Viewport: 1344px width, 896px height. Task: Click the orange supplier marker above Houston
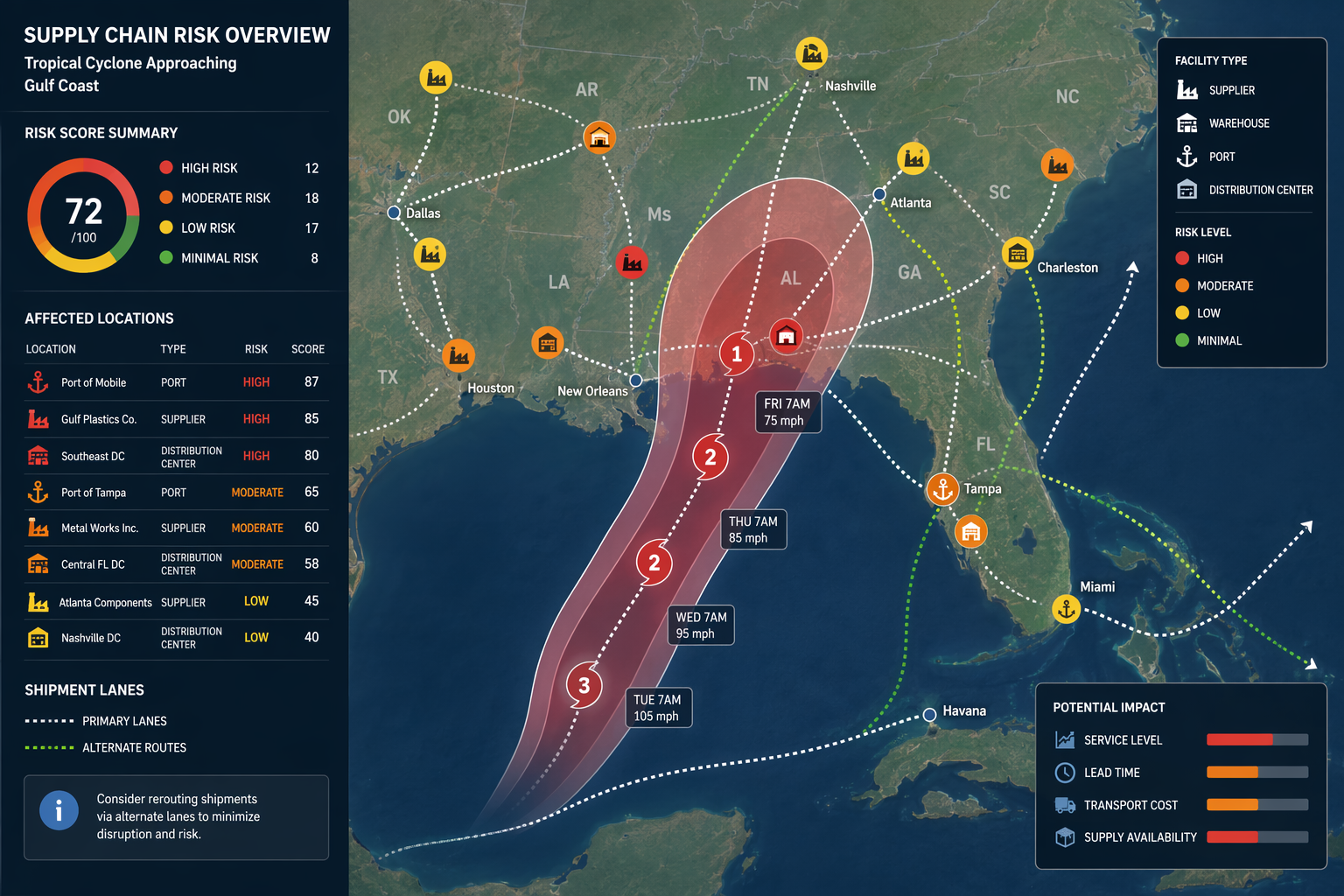(458, 355)
